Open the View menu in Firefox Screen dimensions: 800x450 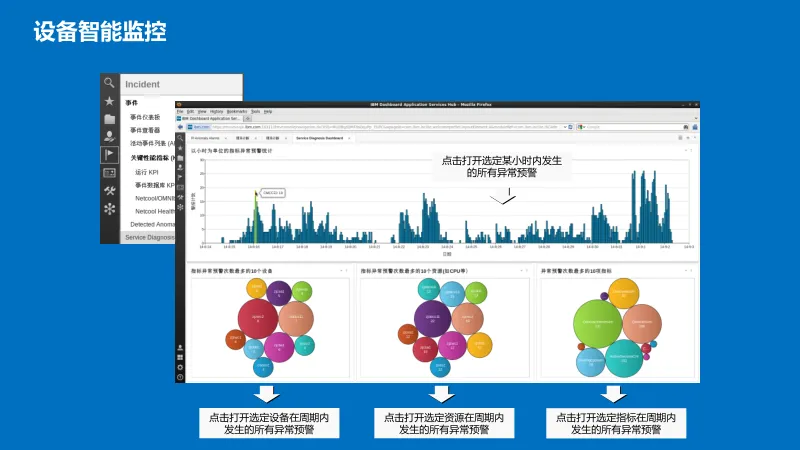202,111
